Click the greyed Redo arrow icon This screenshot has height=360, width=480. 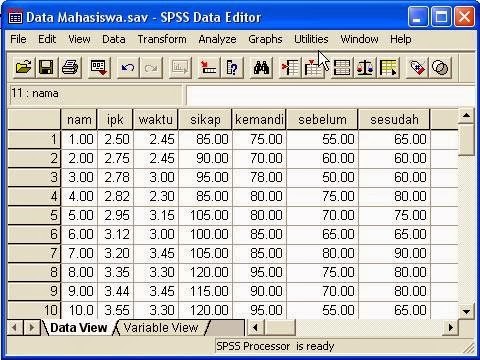point(151,68)
